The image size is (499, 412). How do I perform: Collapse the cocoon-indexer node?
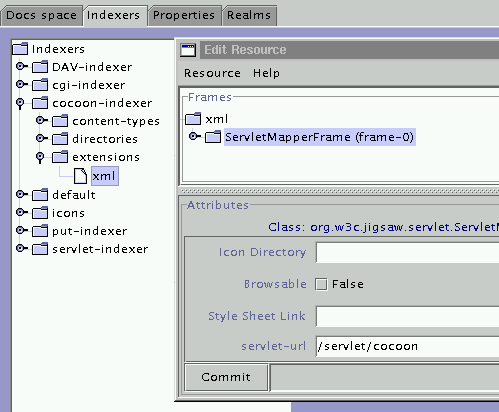20,103
